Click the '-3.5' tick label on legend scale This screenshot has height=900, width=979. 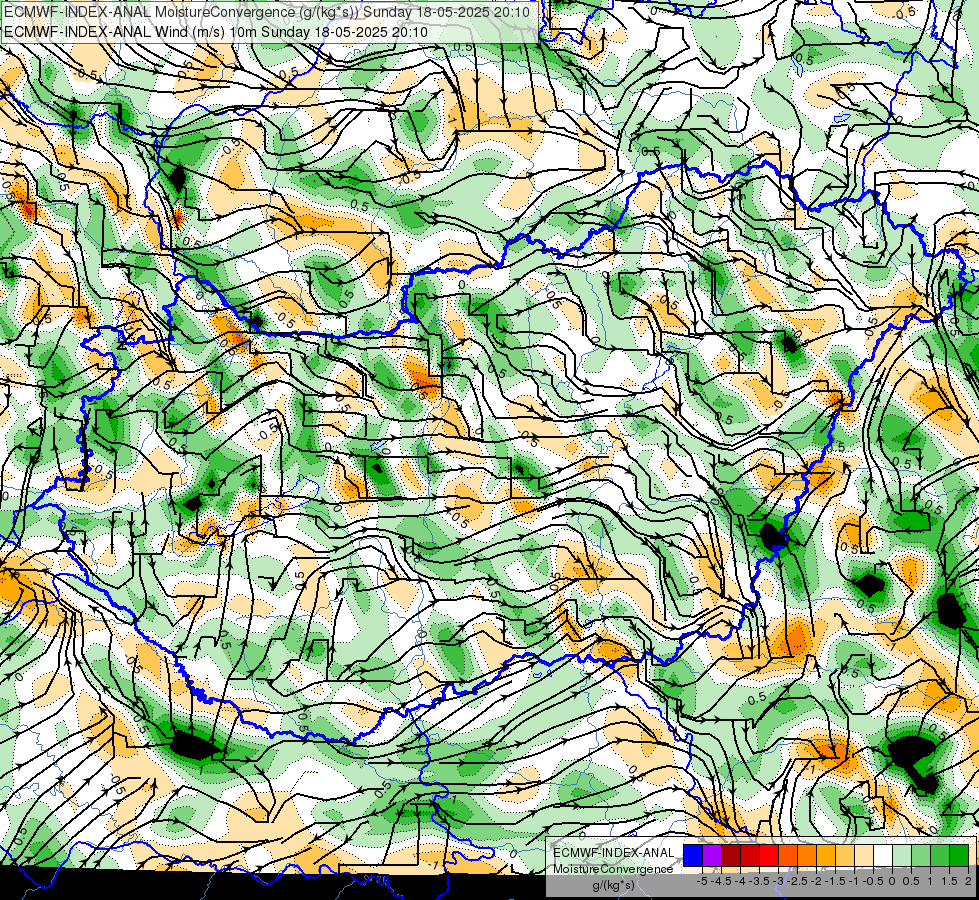[760, 881]
